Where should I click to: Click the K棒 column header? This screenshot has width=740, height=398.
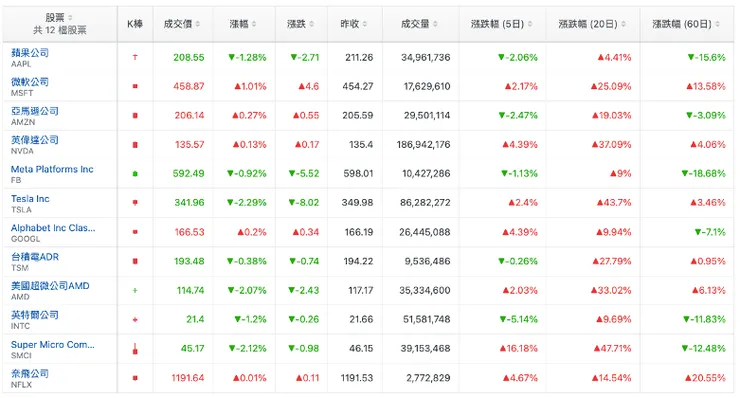tap(135, 24)
